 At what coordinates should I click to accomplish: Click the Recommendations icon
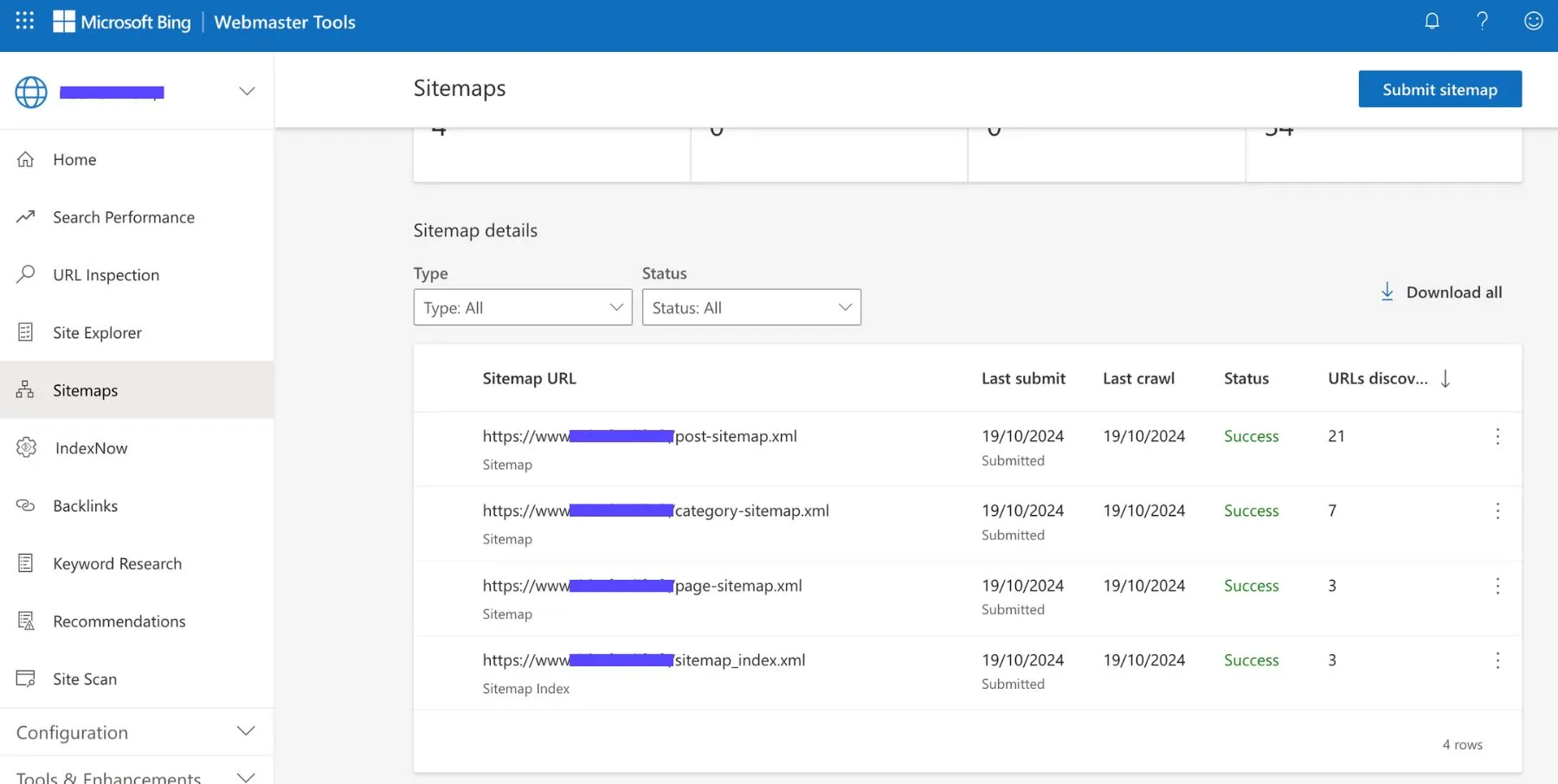click(x=26, y=620)
